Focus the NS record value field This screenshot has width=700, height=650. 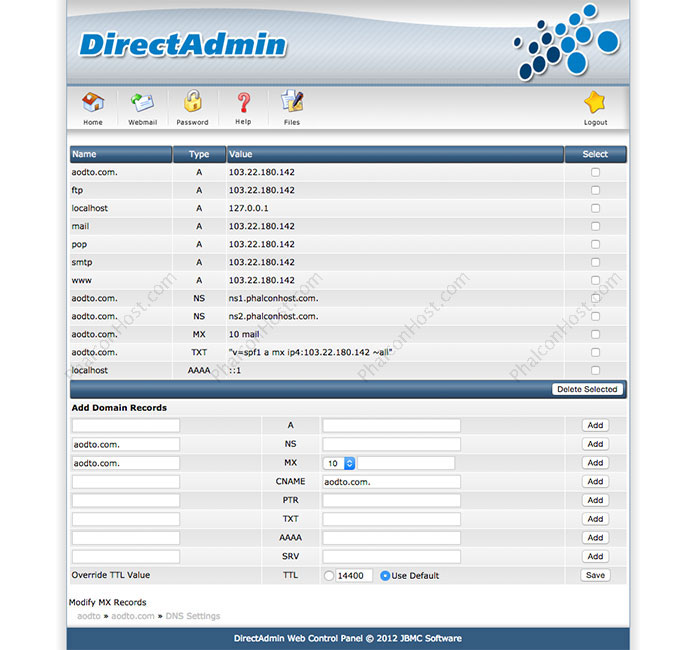[391, 444]
